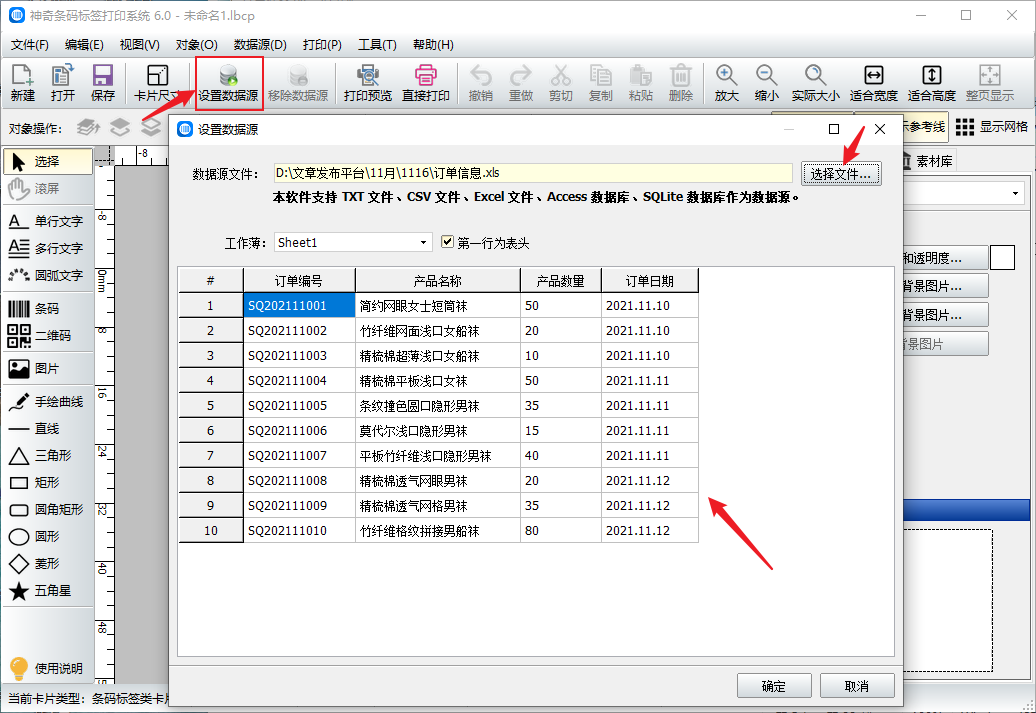Toggle 显示网格 show grid option
Image resolution: width=1036 pixels, height=713 pixels.
(x=992, y=127)
